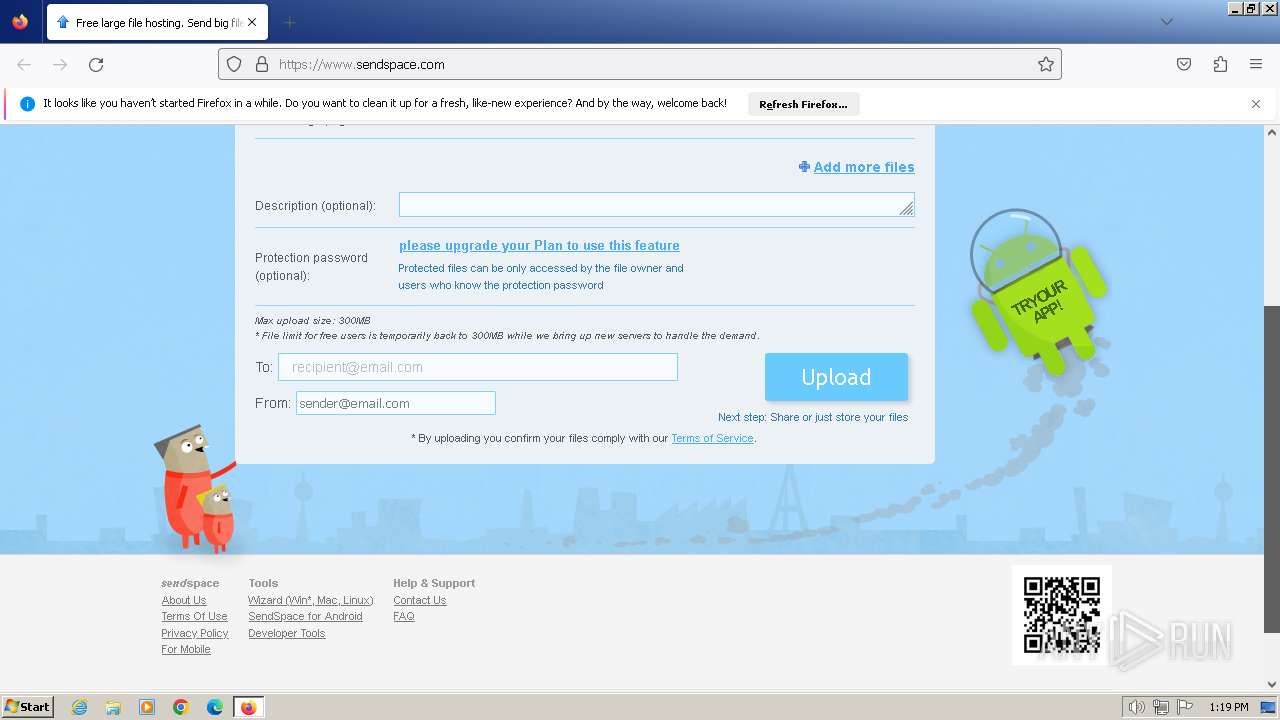Screen dimensions: 1280x720
Task: Show site info via padlock icon
Action: tap(262, 64)
